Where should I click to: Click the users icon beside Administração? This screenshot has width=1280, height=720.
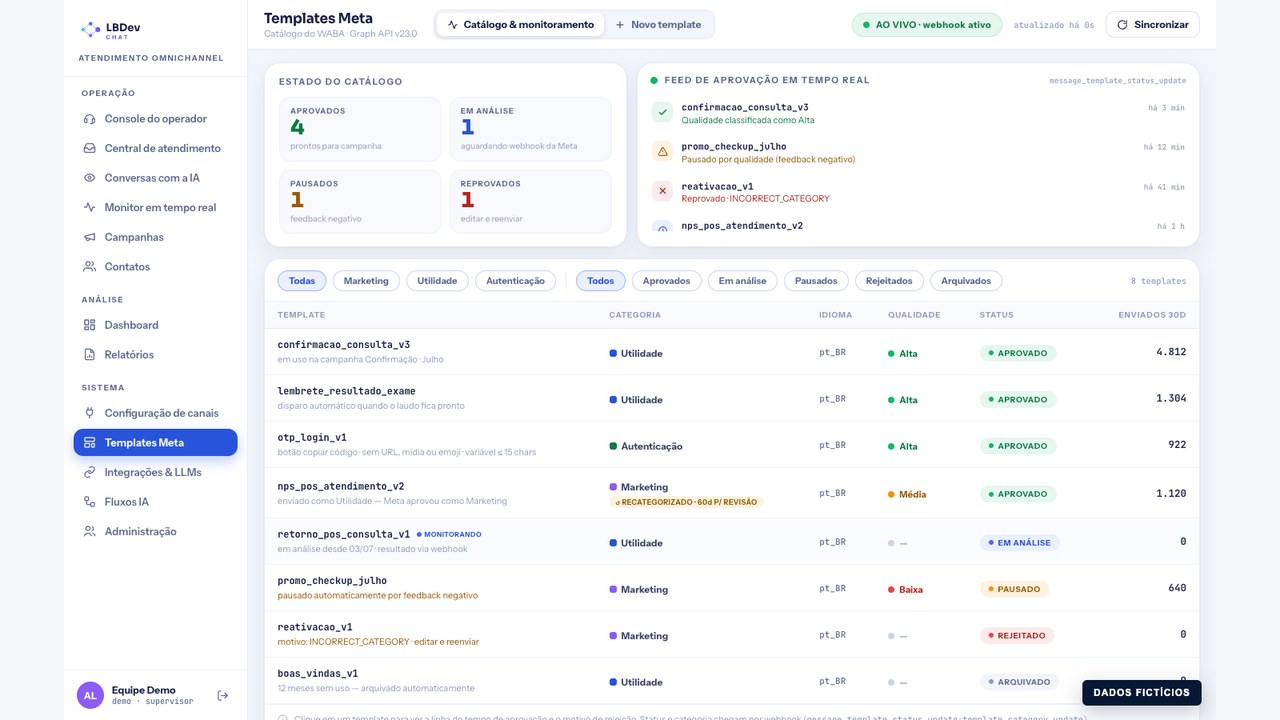(x=90, y=532)
